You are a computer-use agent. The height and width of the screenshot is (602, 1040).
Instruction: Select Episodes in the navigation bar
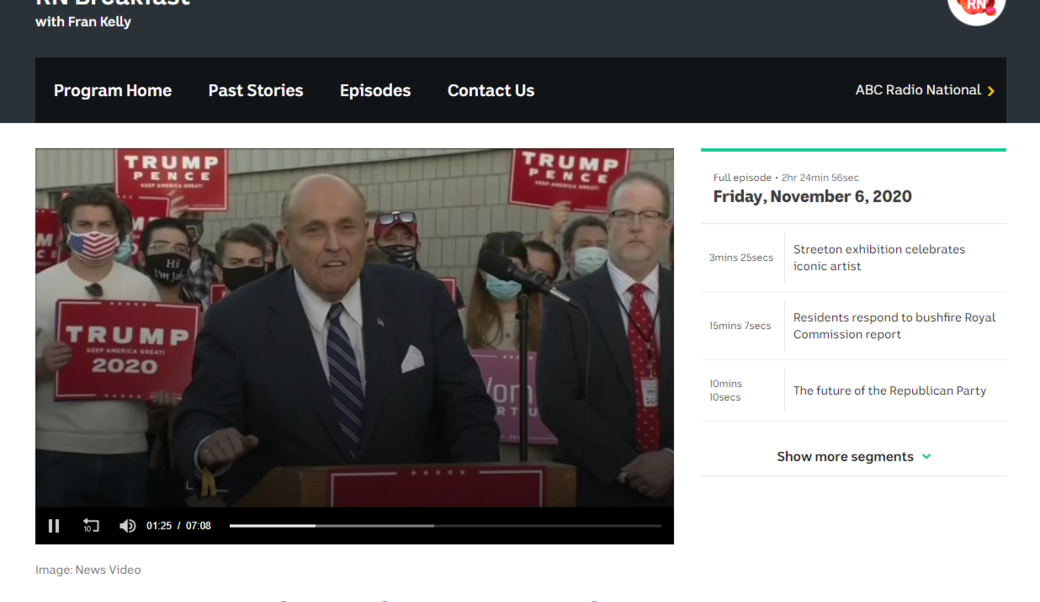pyautogui.click(x=375, y=90)
